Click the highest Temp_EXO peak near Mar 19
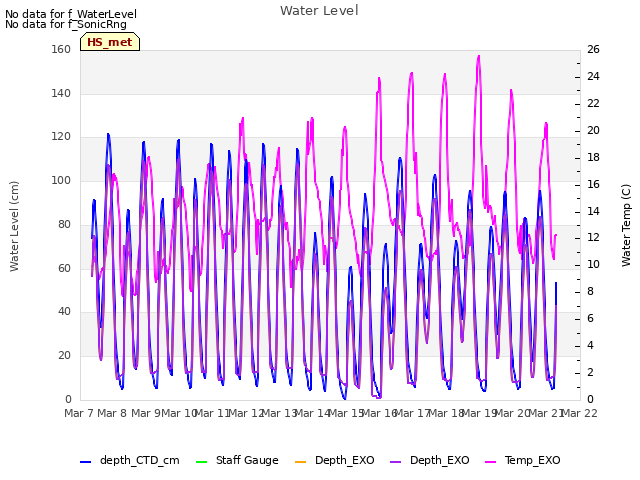Image resolution: width=640 pixels, height=480 pixels. click(479, 56)
